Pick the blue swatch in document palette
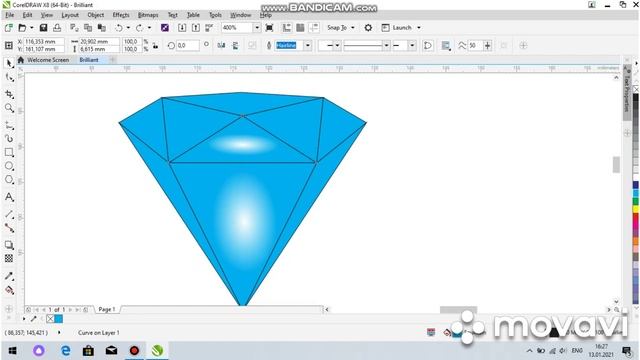Image resolution: width=640 pixels, height=360 pixels. coord(58,319)
